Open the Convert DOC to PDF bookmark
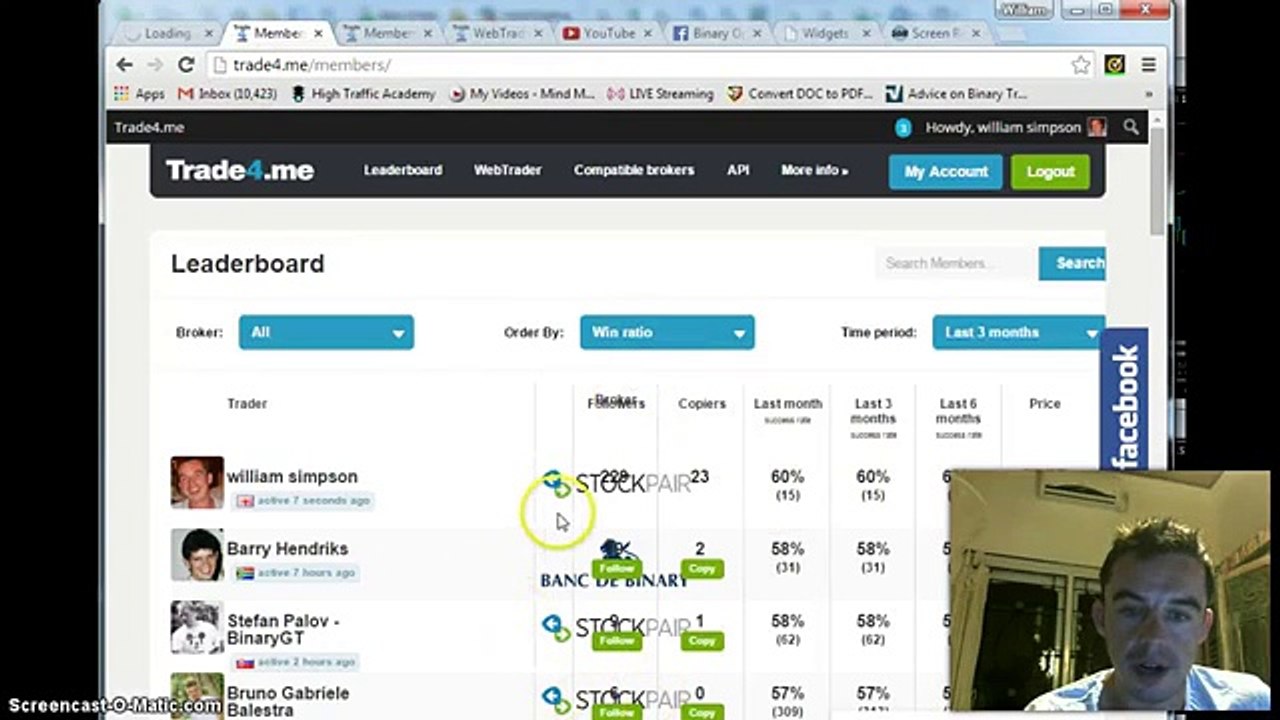 800,94
